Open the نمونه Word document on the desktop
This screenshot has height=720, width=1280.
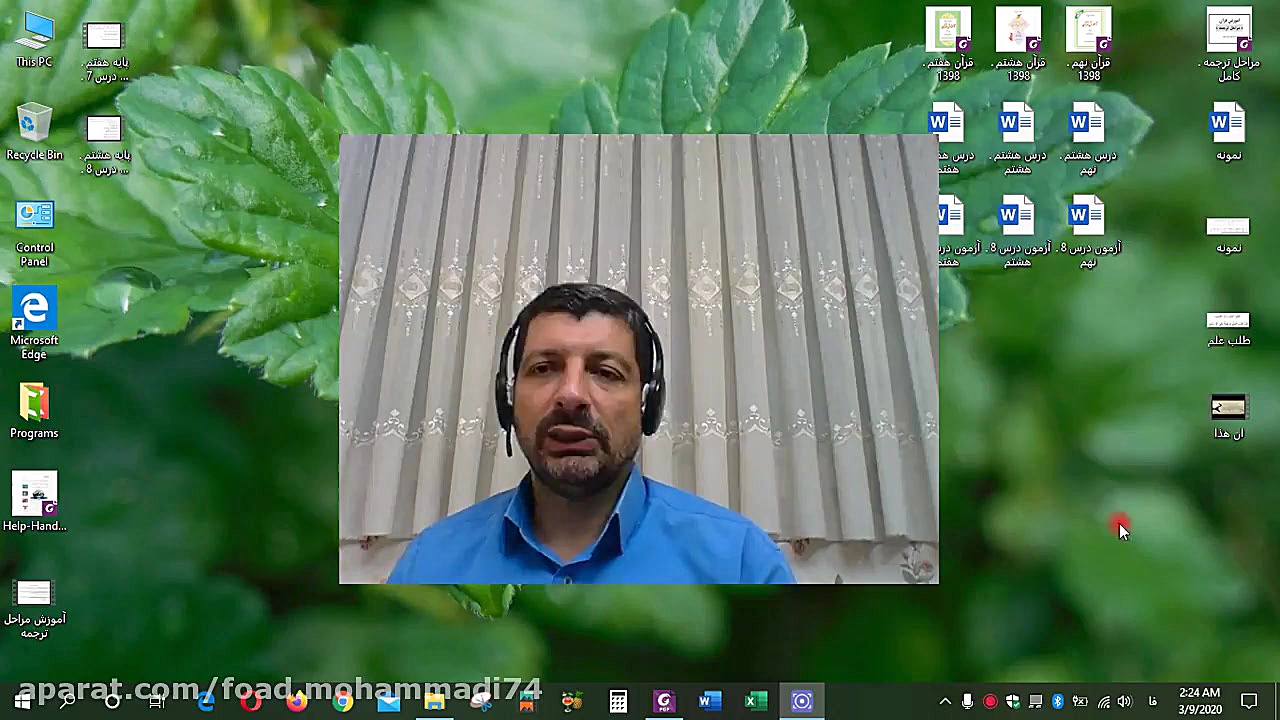(1227, 121)
